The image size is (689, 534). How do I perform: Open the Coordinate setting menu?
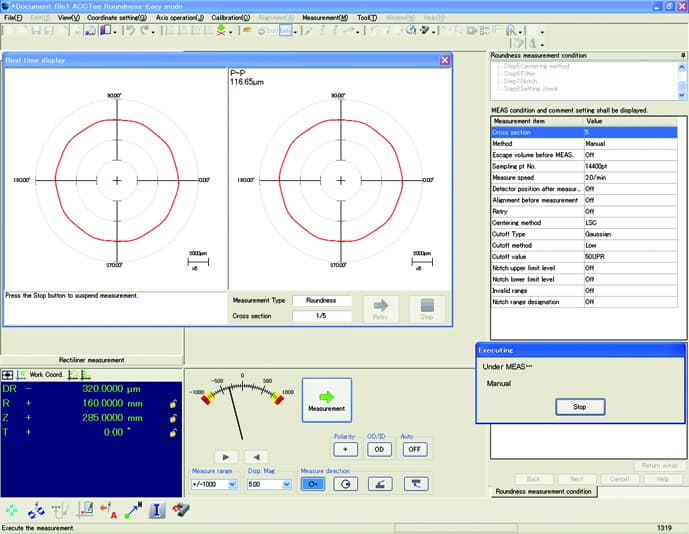117,18
